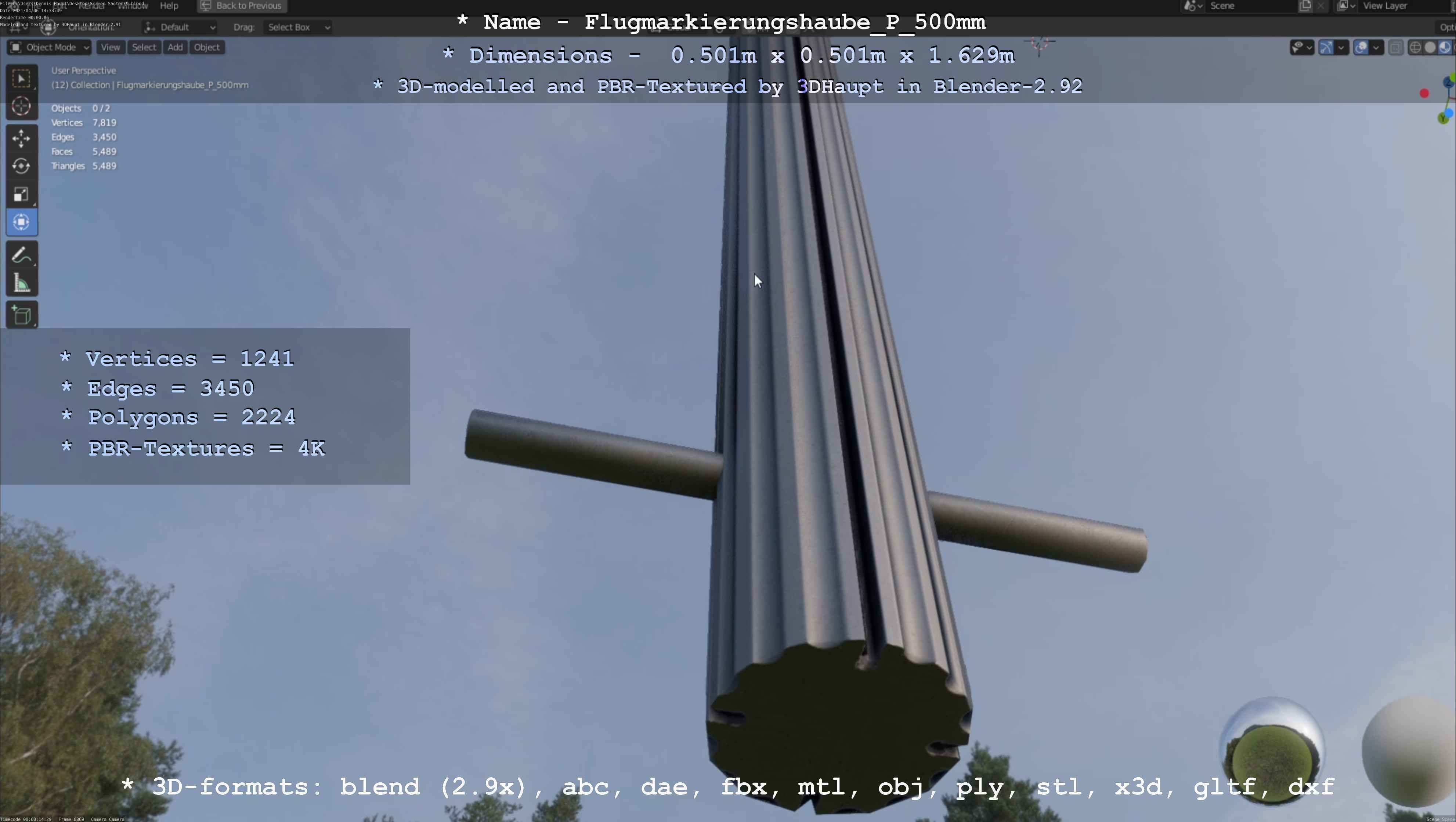
Task: Activate the Measure ruler tool
Action: [21, 283]
